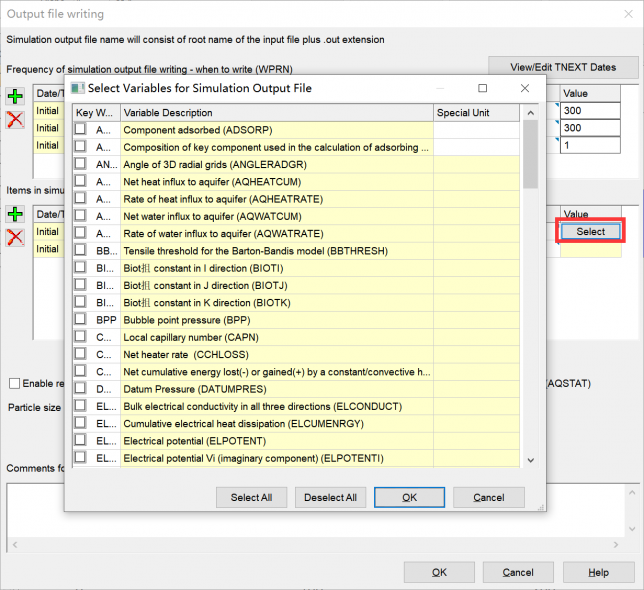The image size is (644, 590).
Task: Click Special Unit cell for Net heater rate
Action: pyautogui.click(x=477, y=354)
